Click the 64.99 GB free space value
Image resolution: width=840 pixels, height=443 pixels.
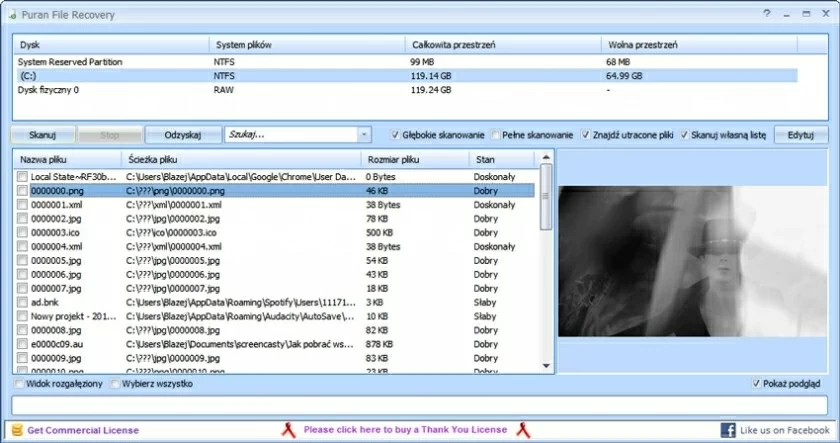pos(624,76)
